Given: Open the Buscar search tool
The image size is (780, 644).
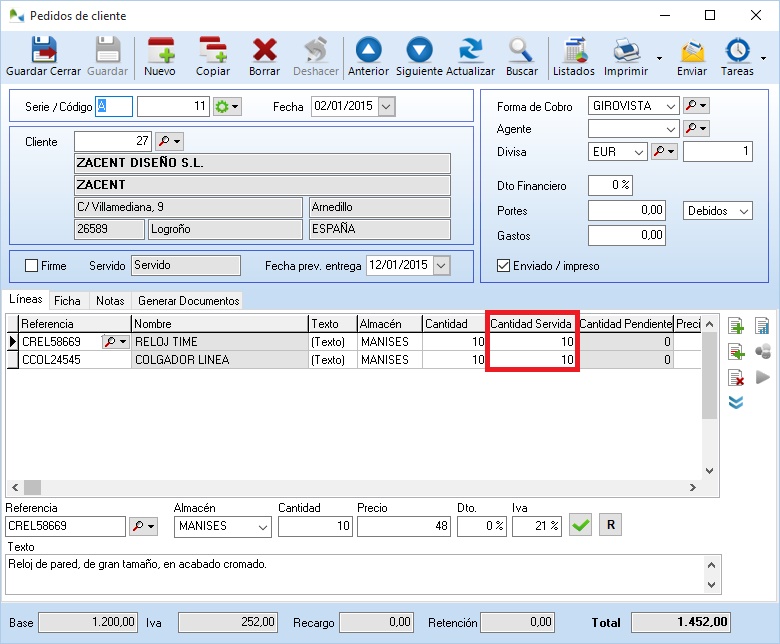Looking at the screenshot, I should point(521,50).
